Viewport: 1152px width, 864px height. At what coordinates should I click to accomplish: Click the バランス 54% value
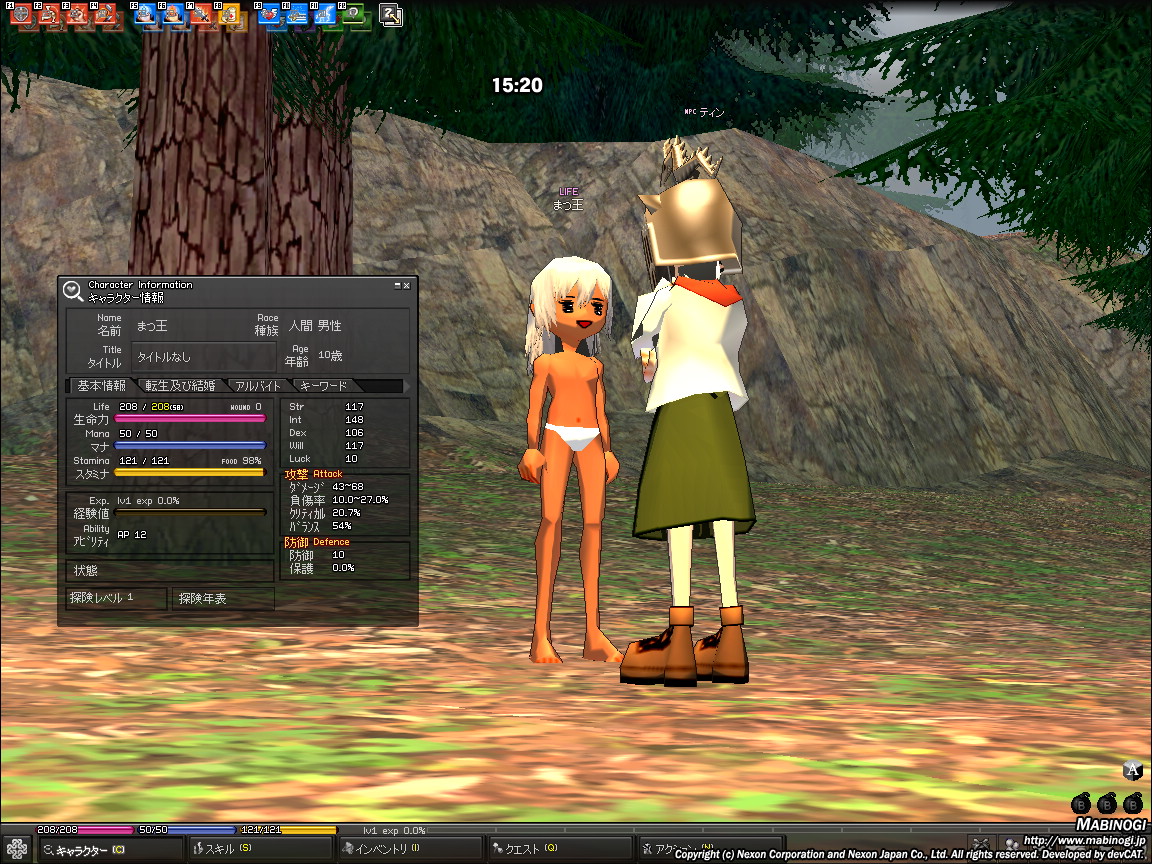click(342, 526)
